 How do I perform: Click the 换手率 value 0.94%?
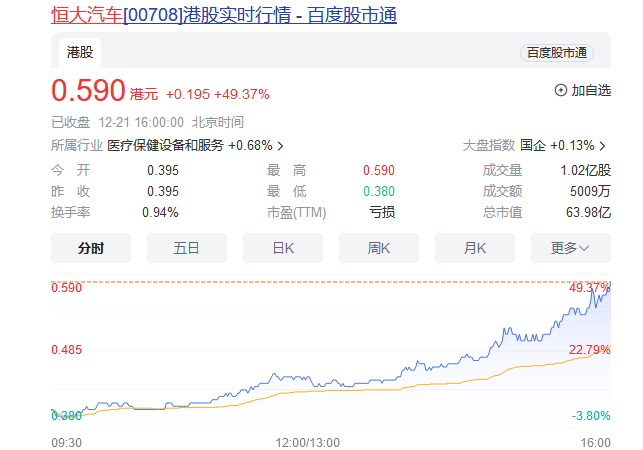coord(160,212)
